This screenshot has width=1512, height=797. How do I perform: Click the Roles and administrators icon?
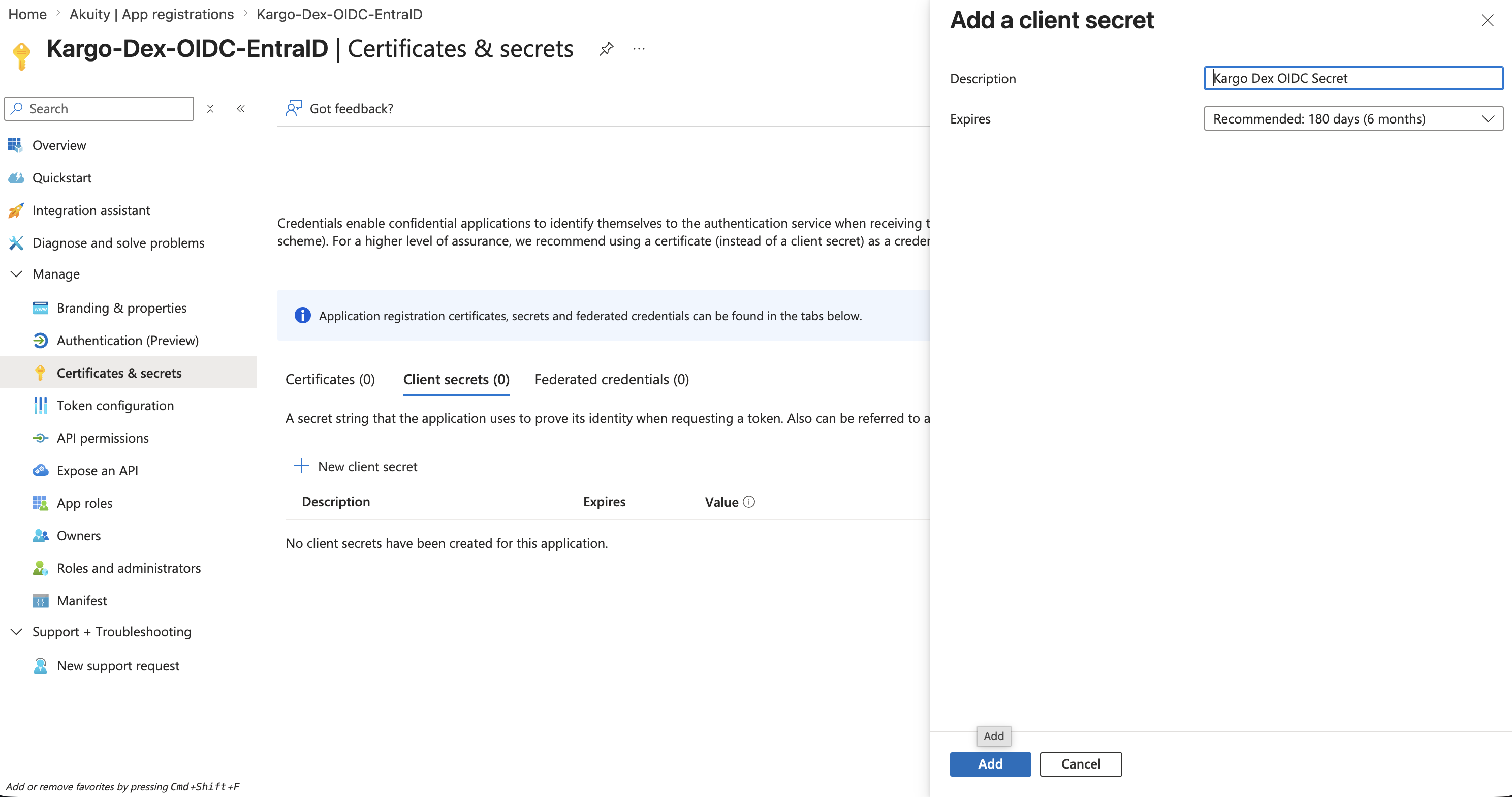pos(41,568)
